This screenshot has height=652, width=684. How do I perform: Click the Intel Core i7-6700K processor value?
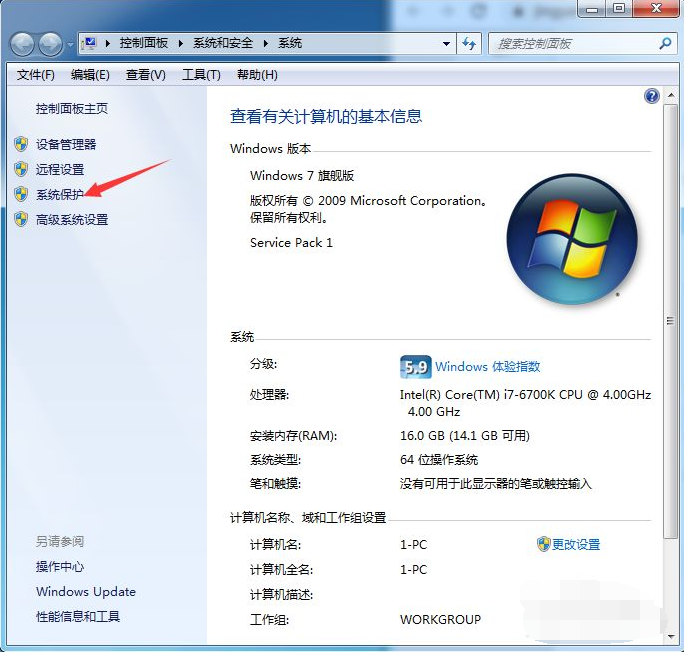(x=525, y=403)
